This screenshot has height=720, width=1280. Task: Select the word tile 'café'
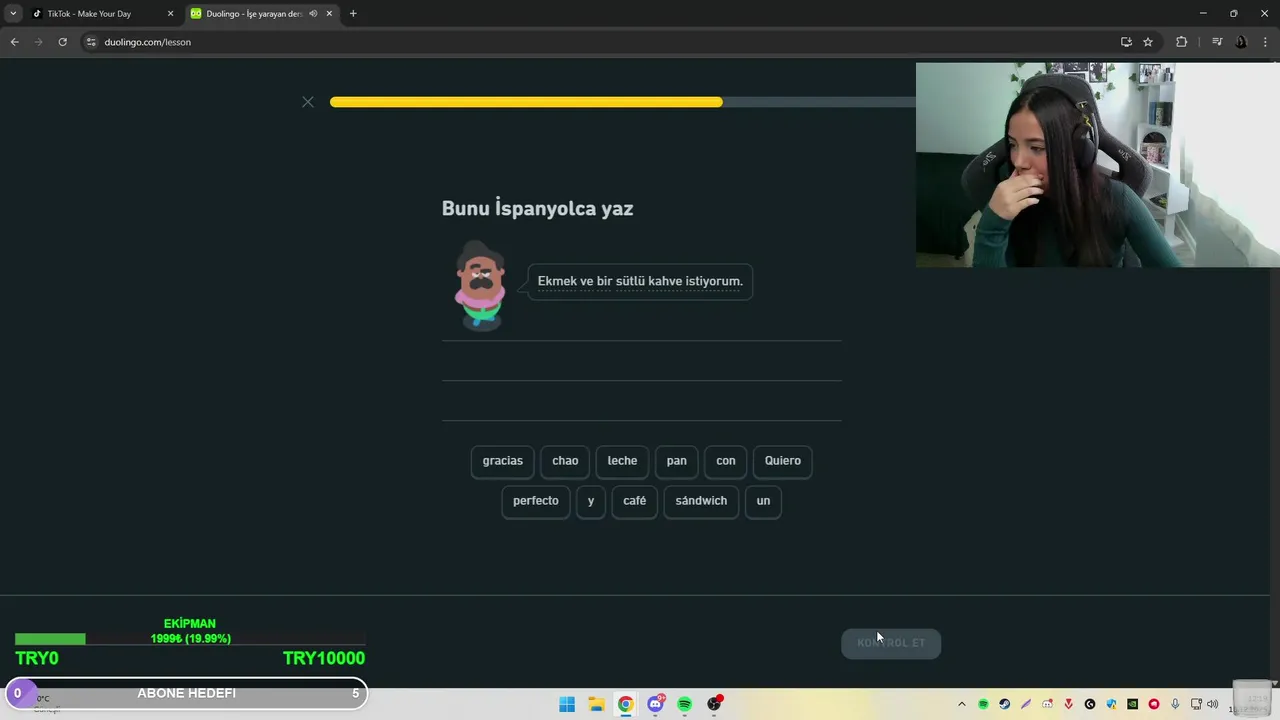point(635,501)
